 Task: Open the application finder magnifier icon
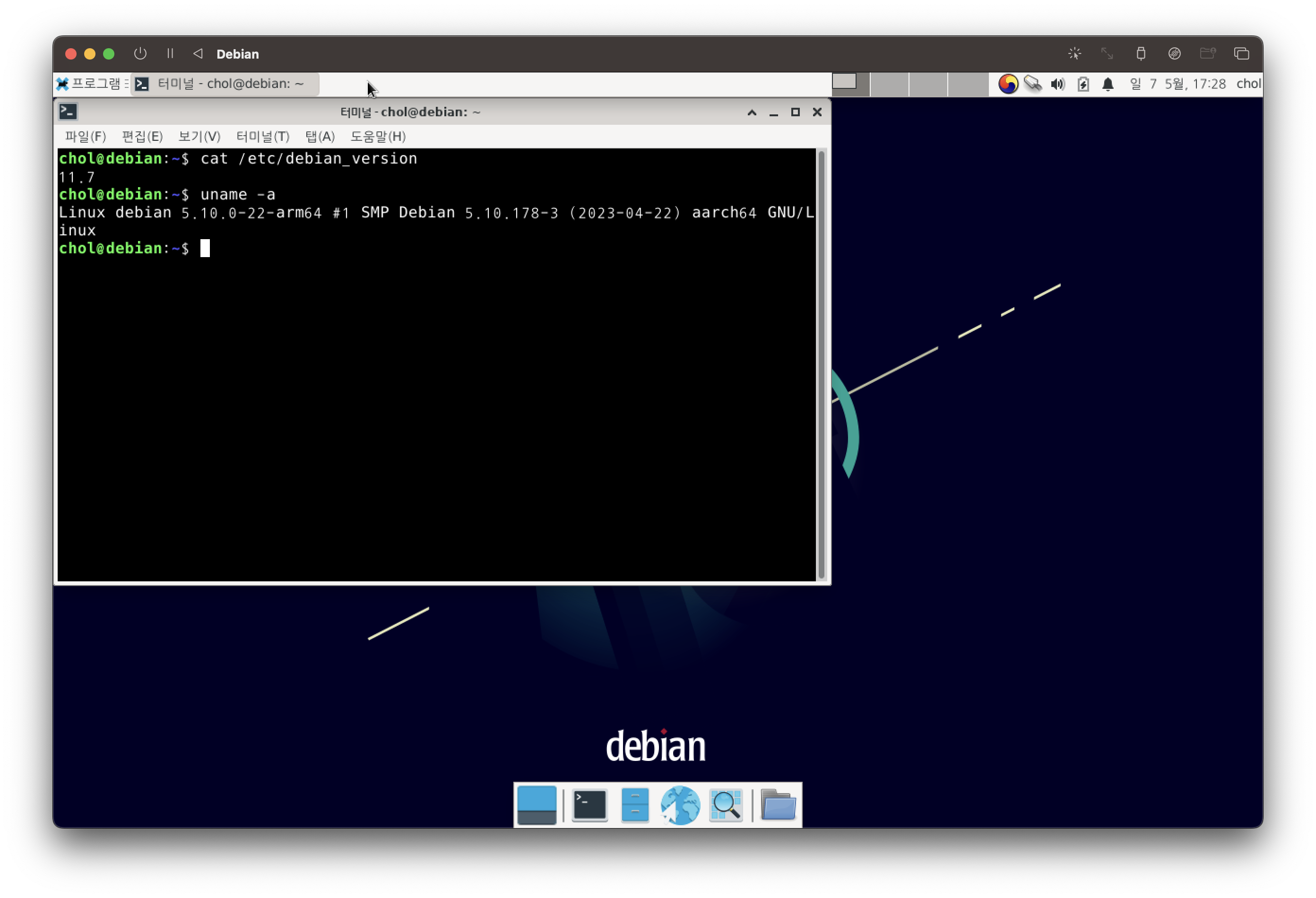726,804
